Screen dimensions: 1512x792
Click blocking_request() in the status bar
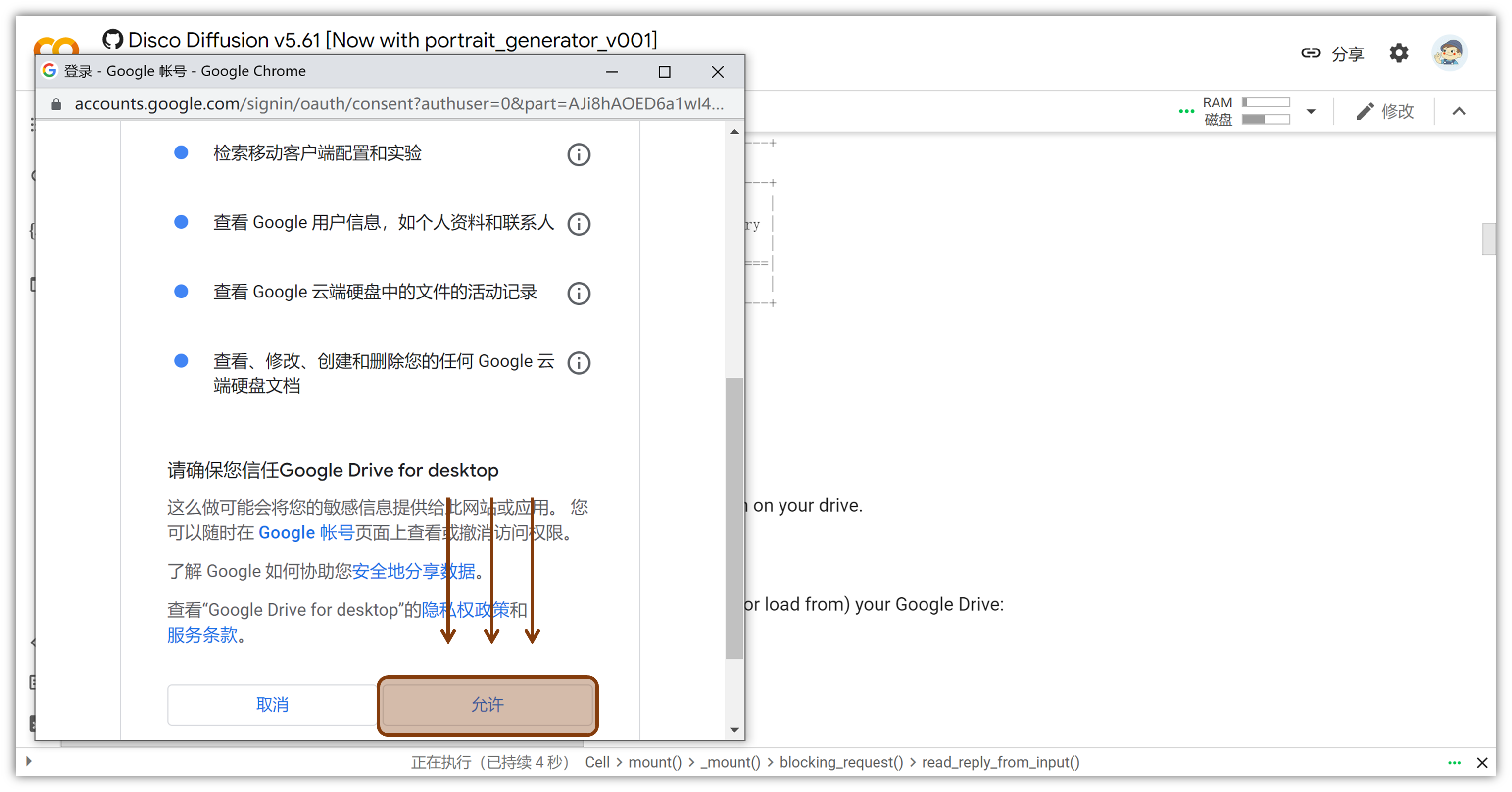click(841, 762)
